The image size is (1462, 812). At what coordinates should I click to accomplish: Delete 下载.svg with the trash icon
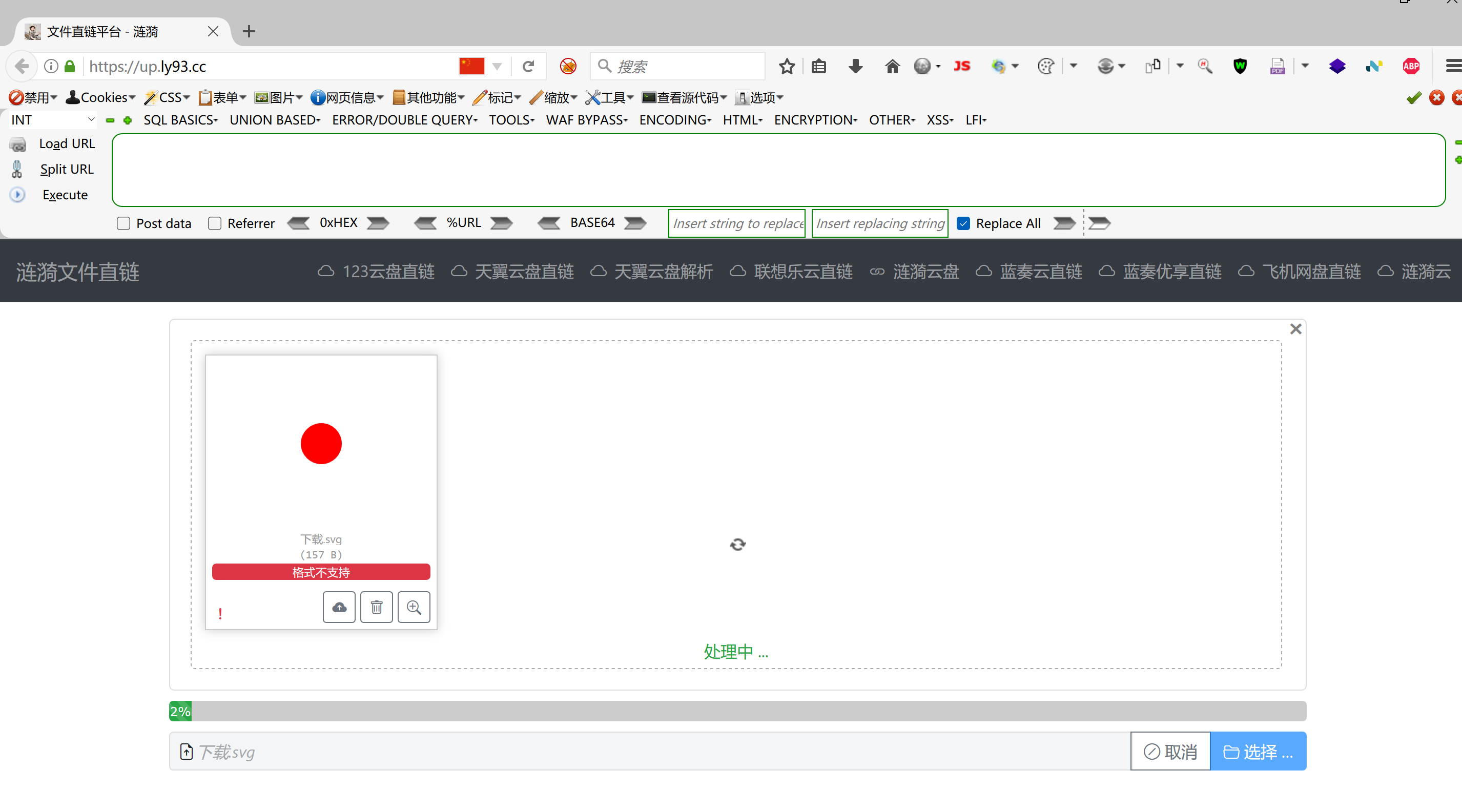click(x=376, y=607)
